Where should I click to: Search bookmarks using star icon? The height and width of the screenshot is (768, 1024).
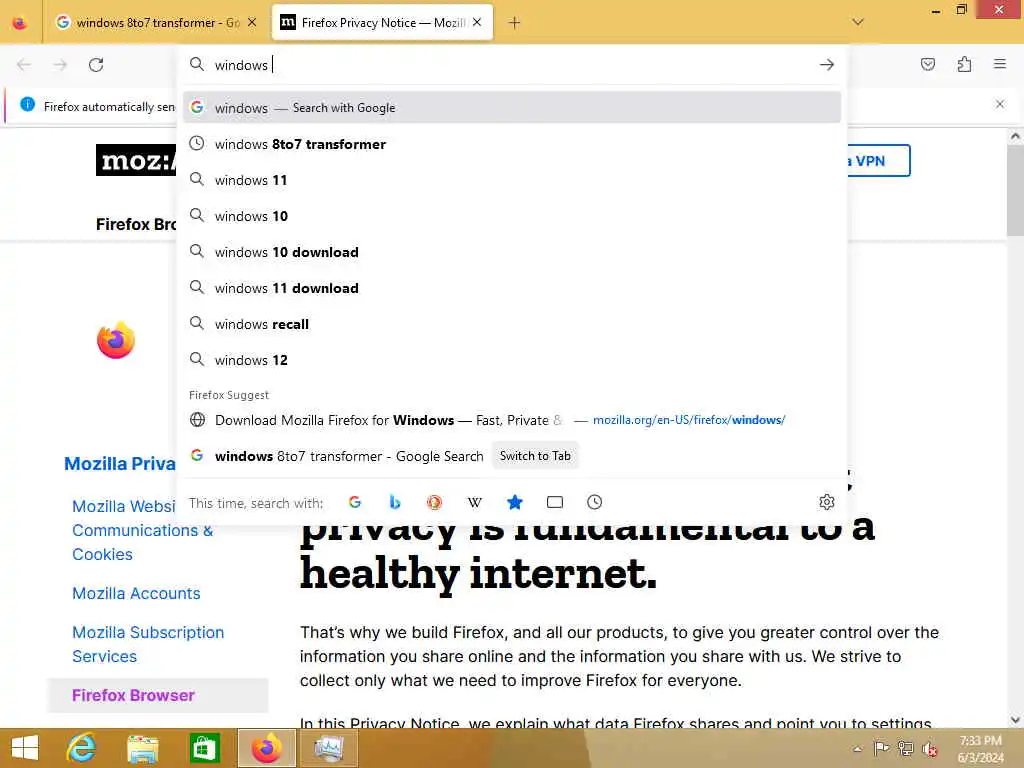[x=515, y=502]
